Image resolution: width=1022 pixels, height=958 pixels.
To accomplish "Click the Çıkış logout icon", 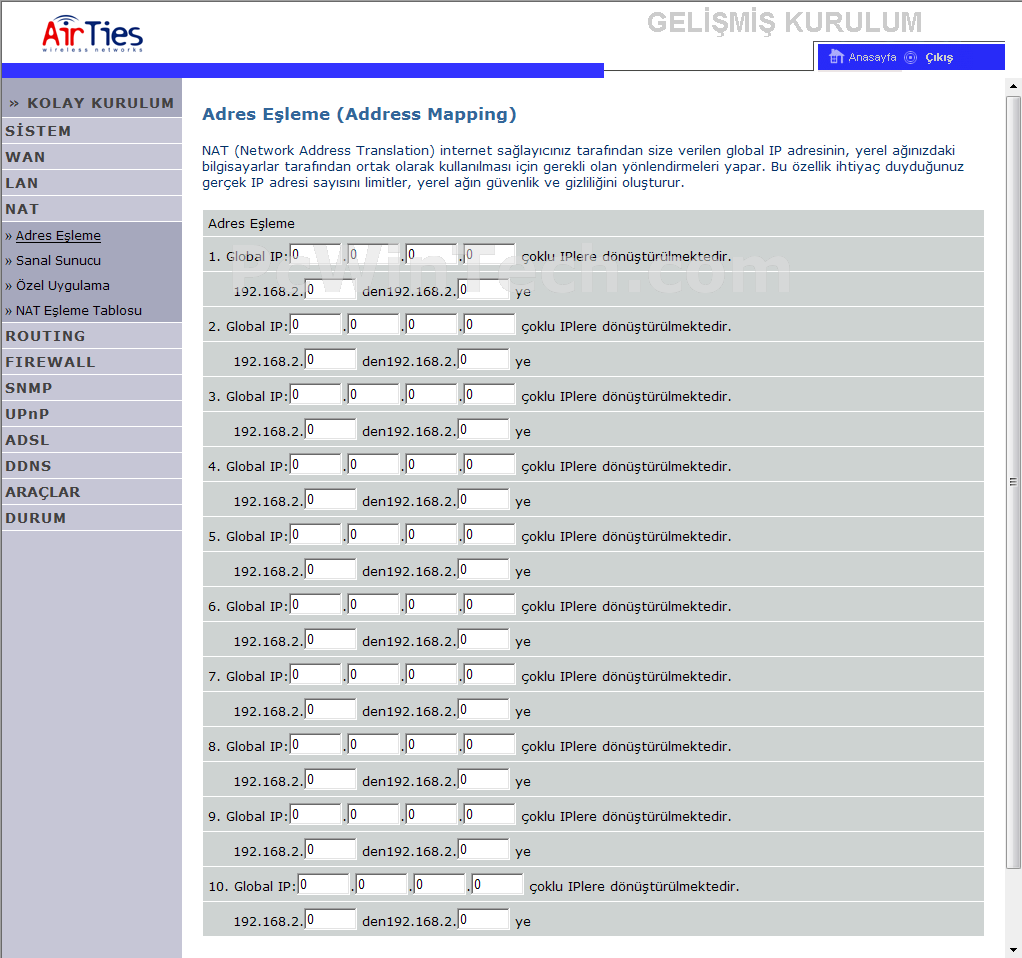I will pyautogui.click(x=910, y=57).
